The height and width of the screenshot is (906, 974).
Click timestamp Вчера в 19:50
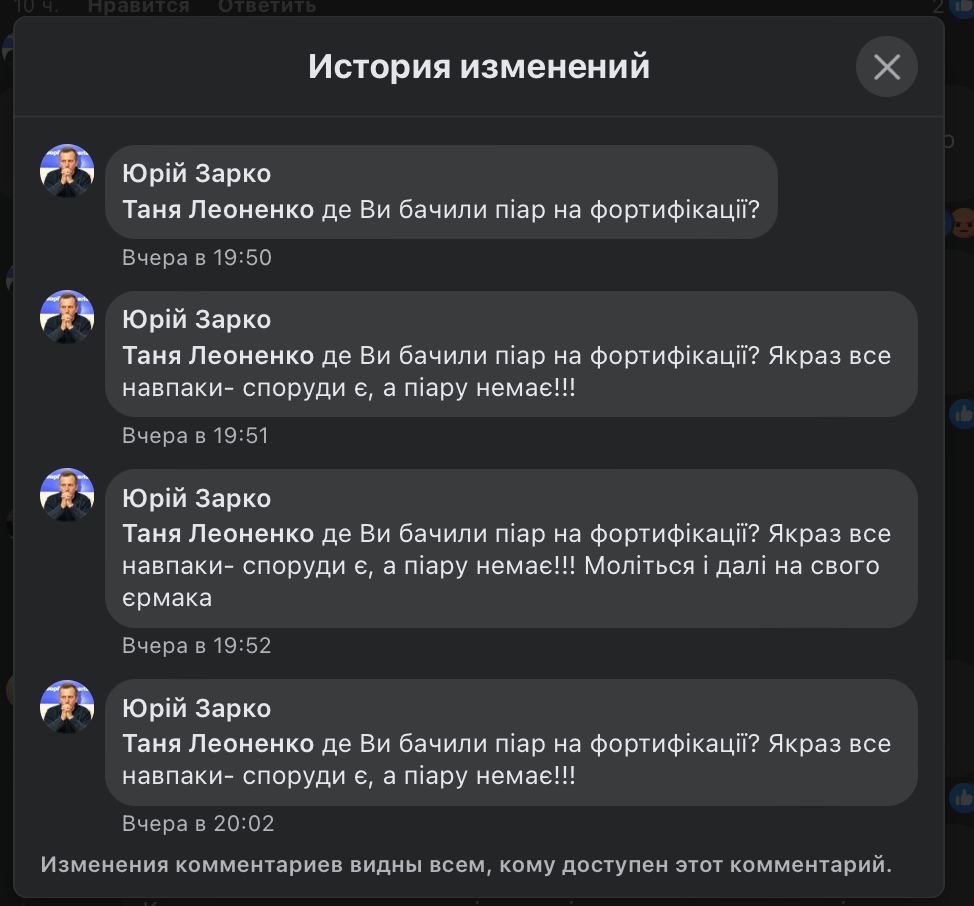[197, 257]
